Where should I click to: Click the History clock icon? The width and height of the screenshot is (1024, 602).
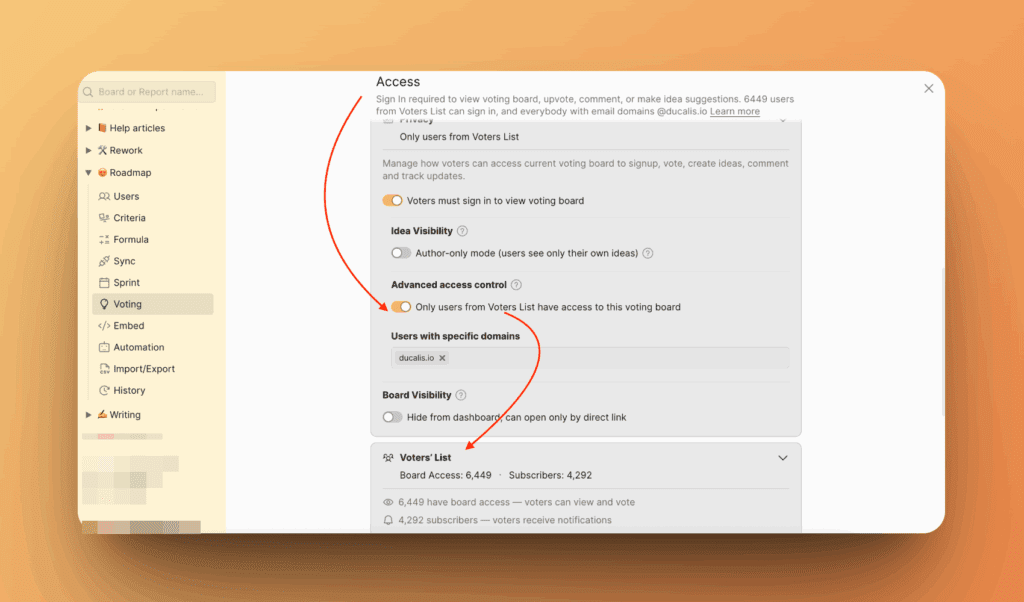(x=104, y=391)
